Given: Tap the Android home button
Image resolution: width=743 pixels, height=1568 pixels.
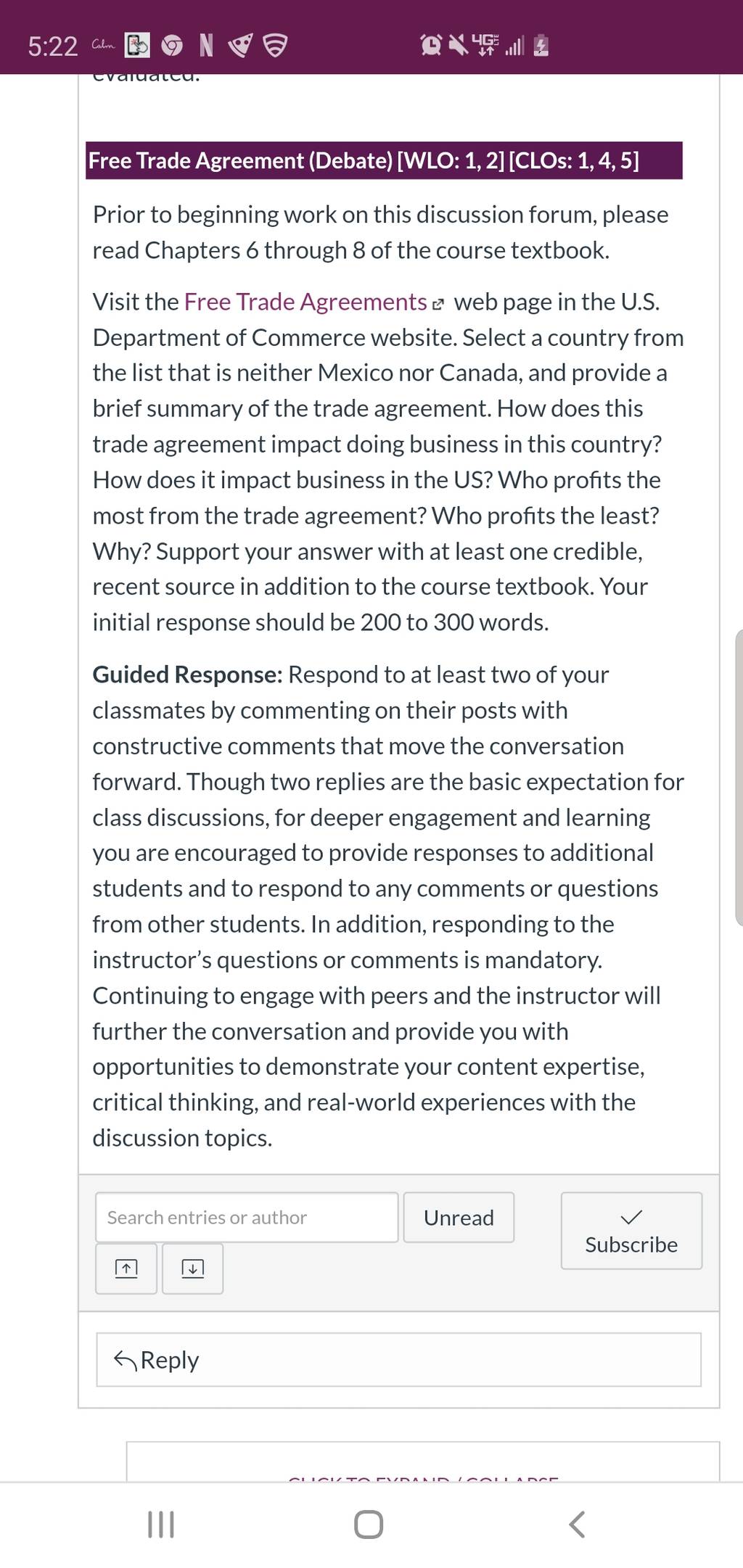Looking at the screenshot, I should pos(369,1524).
